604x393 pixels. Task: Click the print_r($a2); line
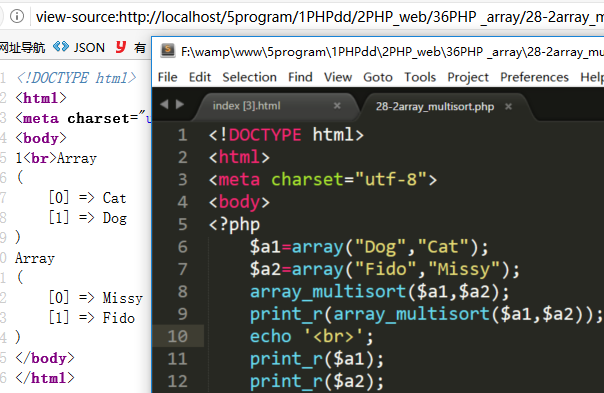click(317, 381)
